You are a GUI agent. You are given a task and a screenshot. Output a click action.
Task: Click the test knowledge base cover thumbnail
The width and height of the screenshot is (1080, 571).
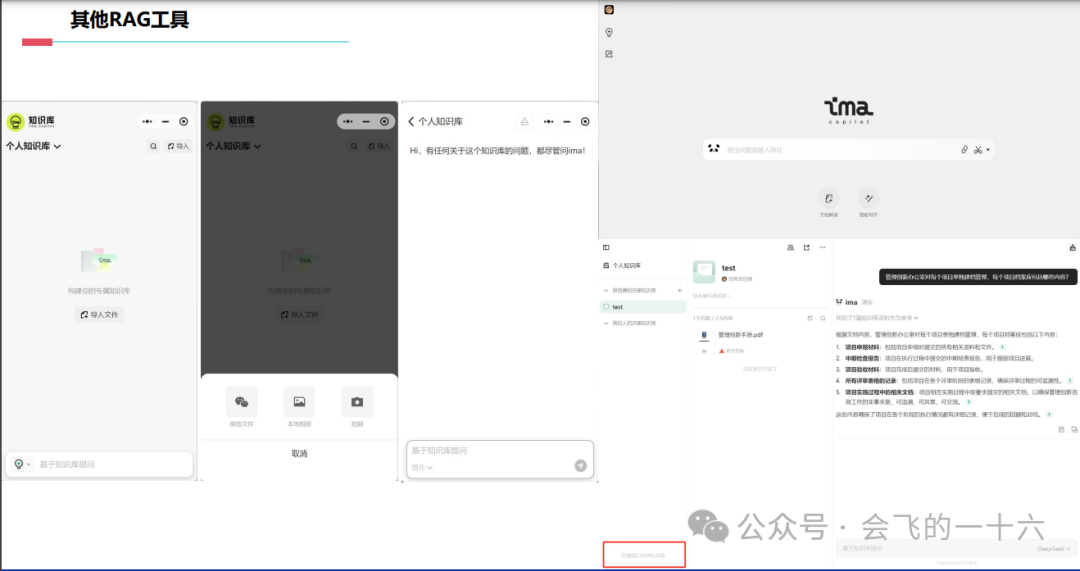coord(704,272)
